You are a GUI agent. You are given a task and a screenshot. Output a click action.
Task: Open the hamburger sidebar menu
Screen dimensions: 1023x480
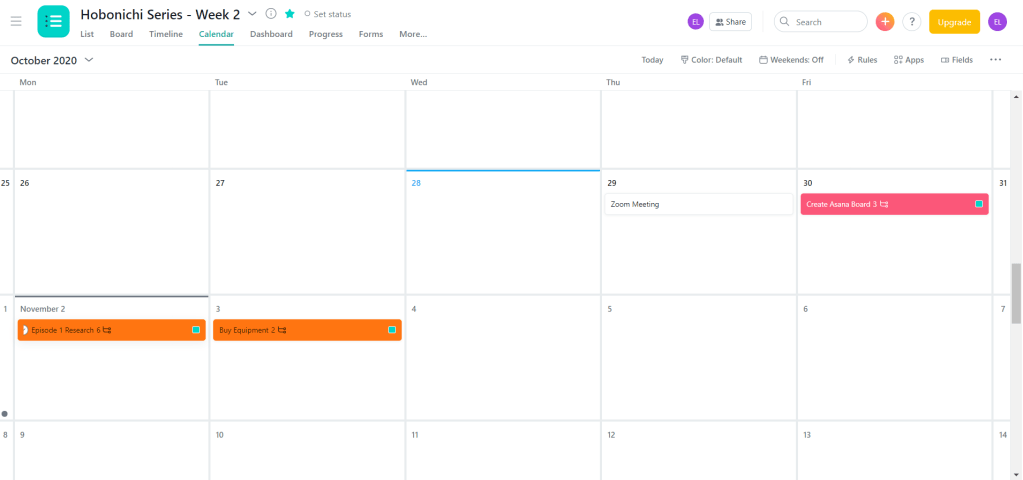pos(16,21)
